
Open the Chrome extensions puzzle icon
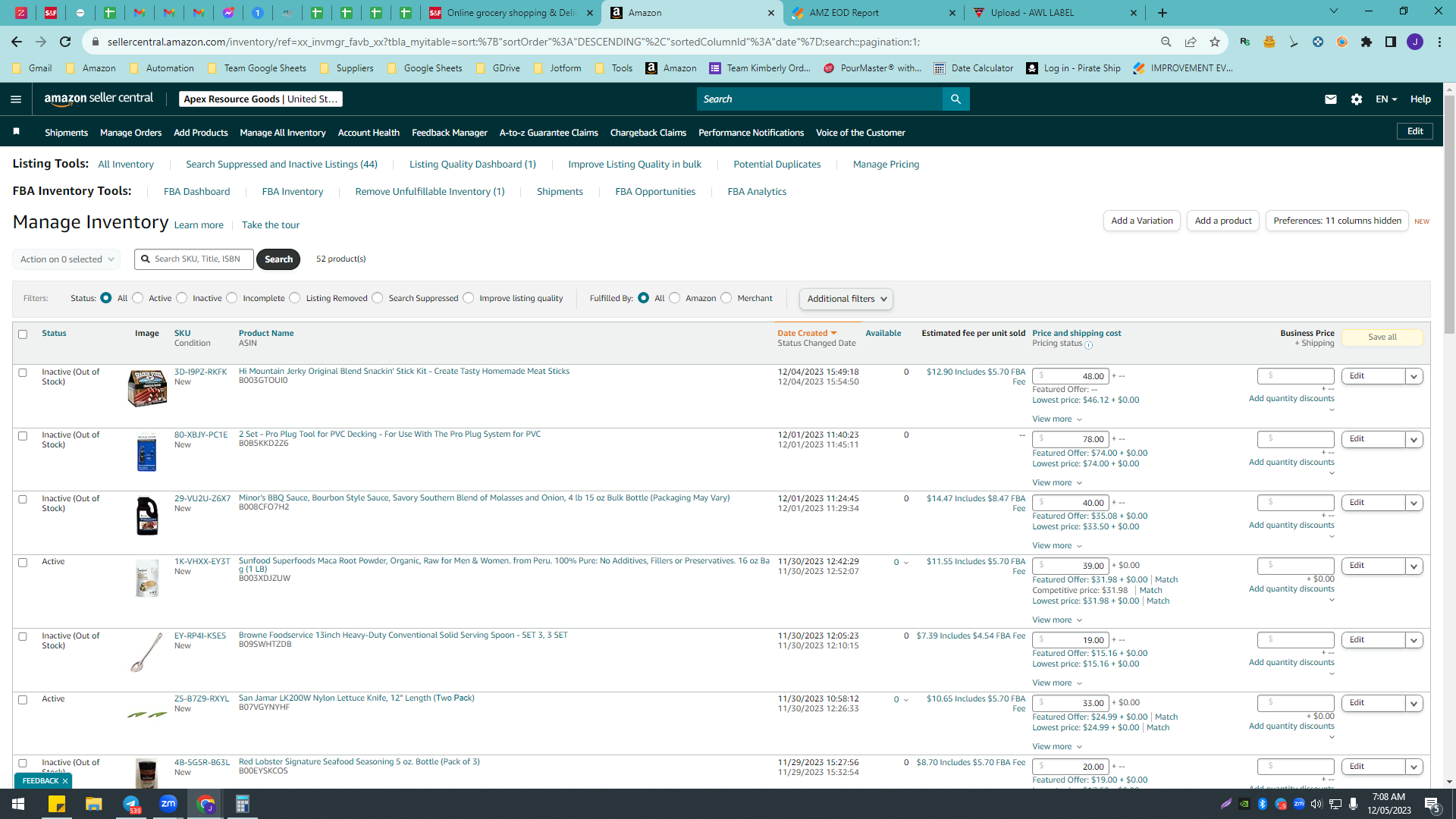1367,42
